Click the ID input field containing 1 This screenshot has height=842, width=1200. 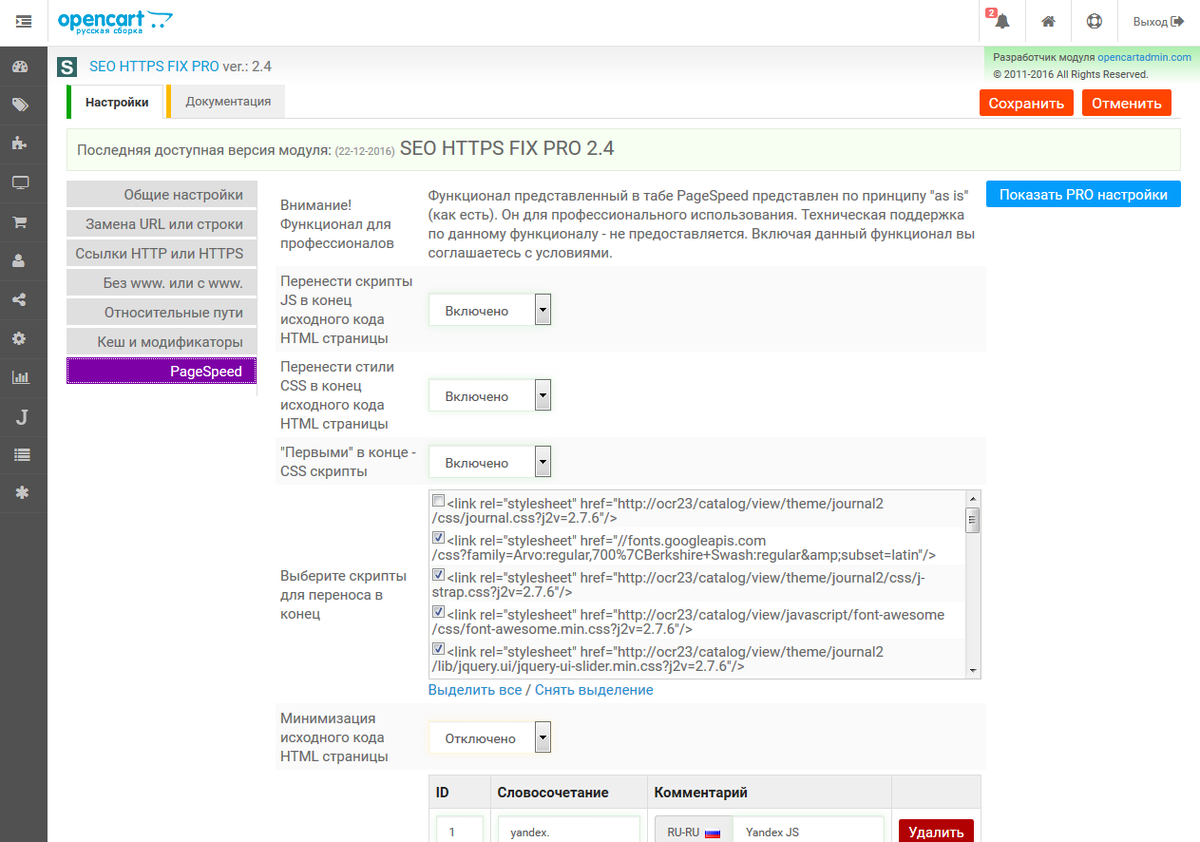[460, 830]
